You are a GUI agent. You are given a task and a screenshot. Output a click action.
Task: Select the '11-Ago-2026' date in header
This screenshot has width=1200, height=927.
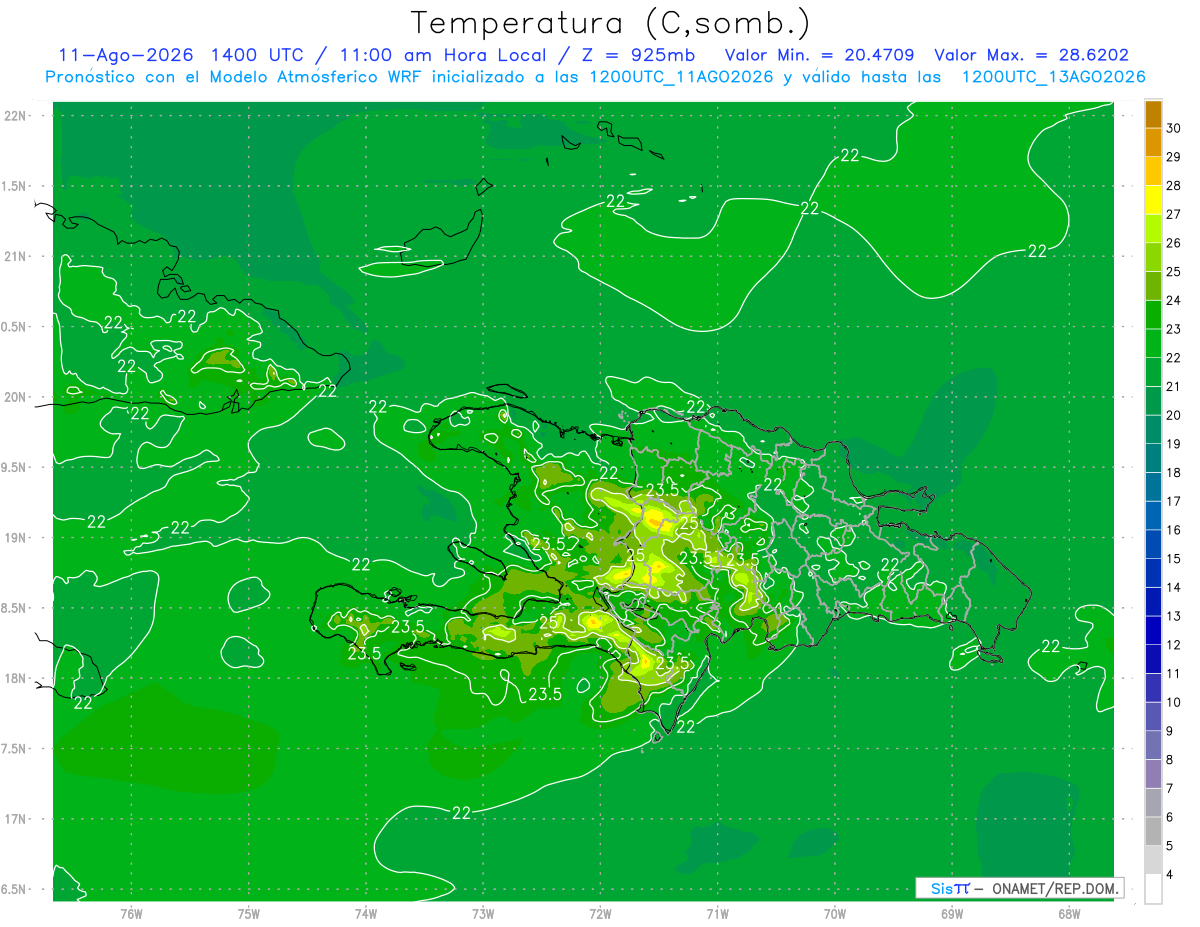(x=126, y=55)
